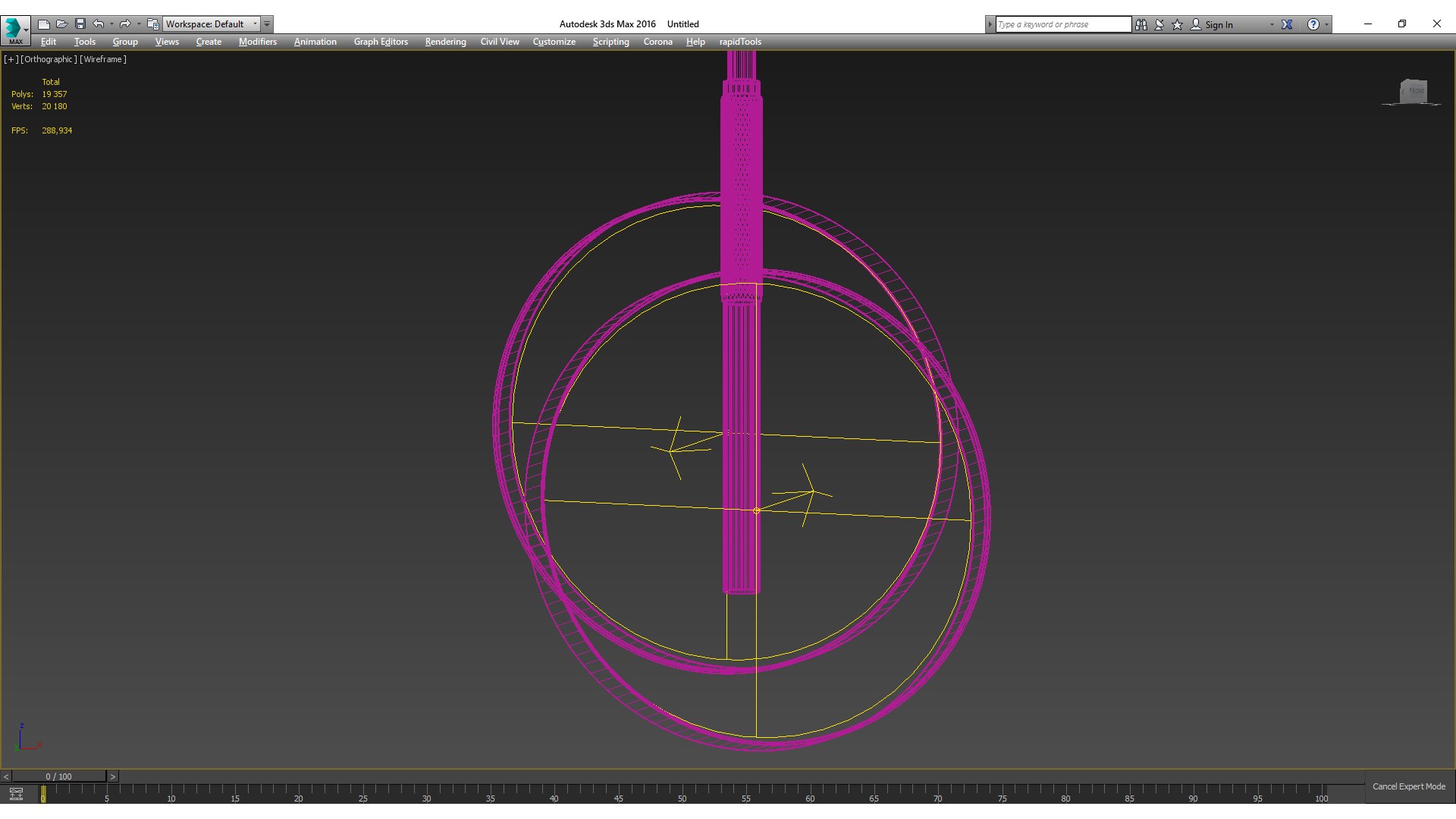Screen dimensions: 1456x819
Task: Click the binoculars search icon
Action: pyautogui.click(x=1141, y=24)
